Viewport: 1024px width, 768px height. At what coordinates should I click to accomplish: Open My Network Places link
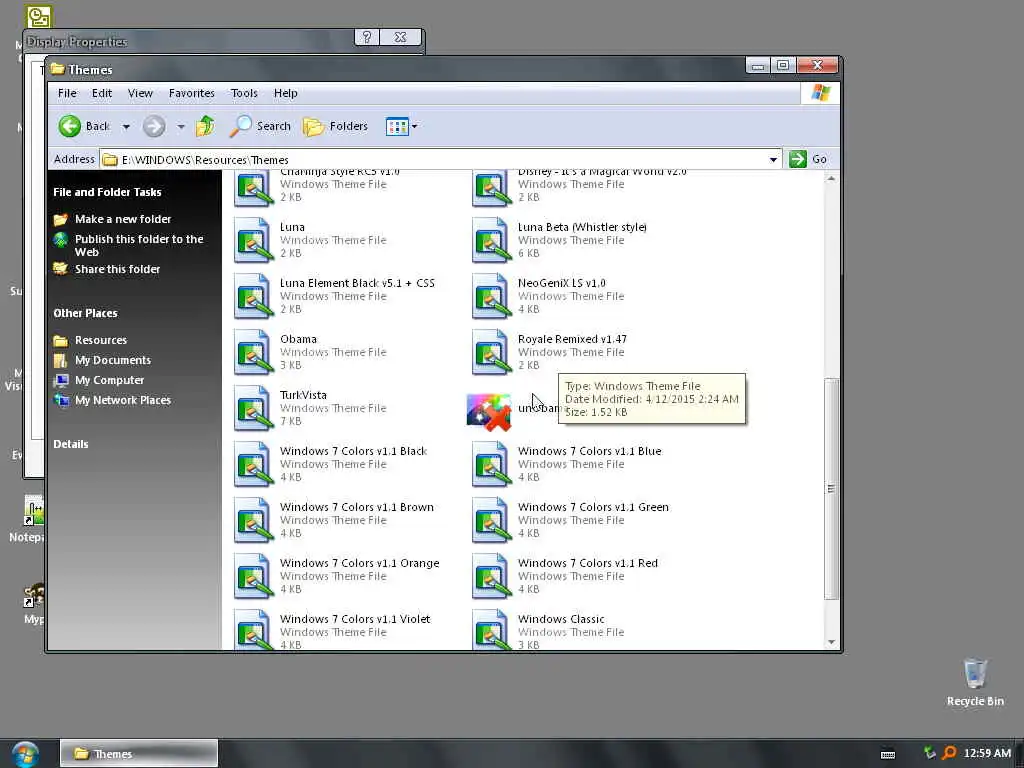[x=123, y=400]
